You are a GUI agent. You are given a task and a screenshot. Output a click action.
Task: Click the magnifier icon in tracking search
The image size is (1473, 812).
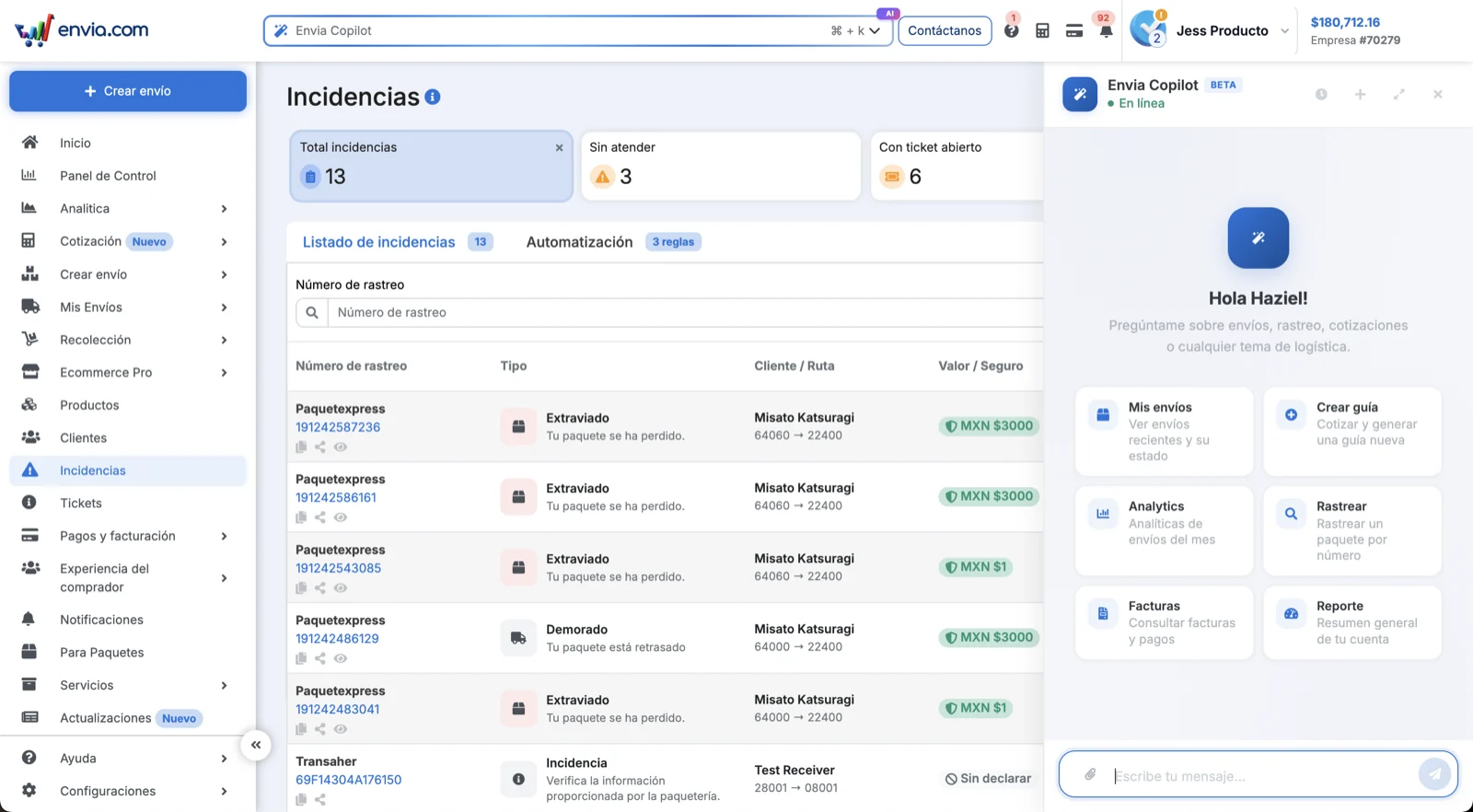point(312,312)
